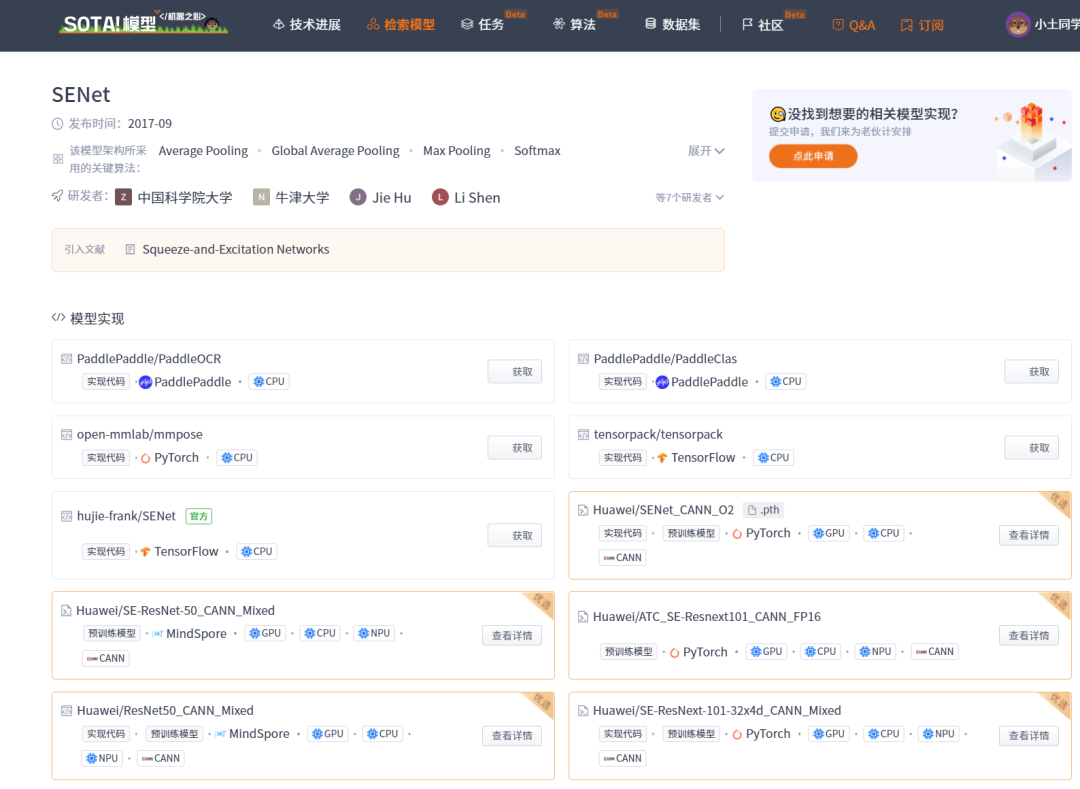Click GPU tag in SE-ResNext-101-32x4d_CANN_Mixed card

click(828, 734)
